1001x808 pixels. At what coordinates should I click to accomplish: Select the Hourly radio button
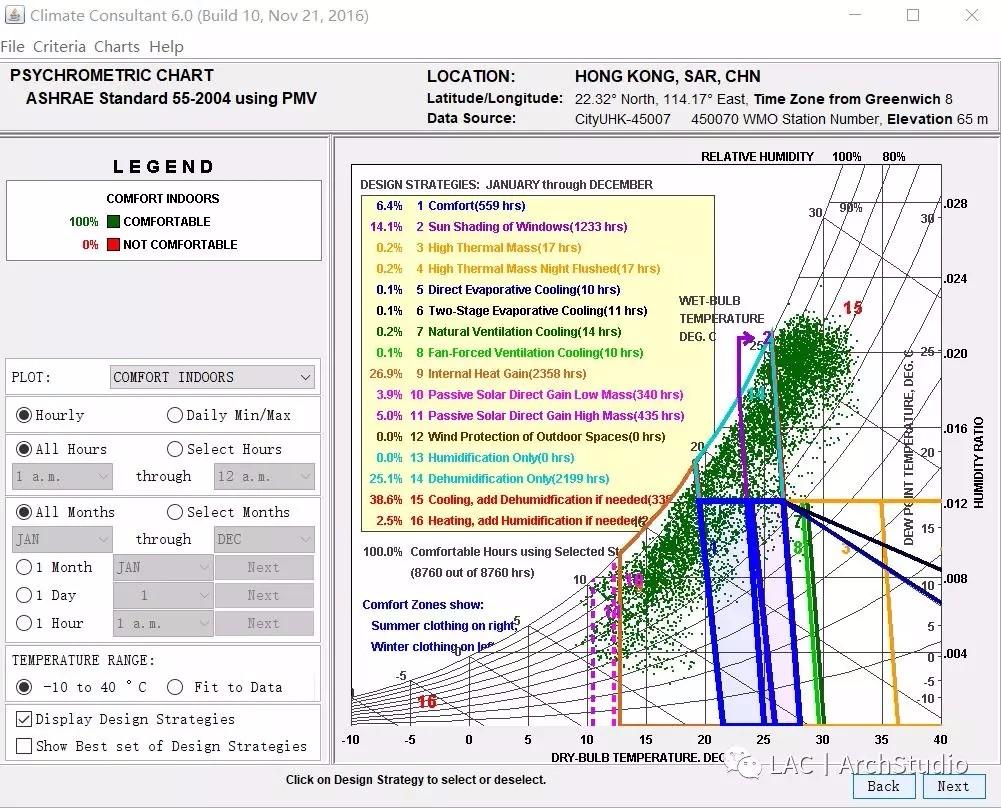pos(24,415)
